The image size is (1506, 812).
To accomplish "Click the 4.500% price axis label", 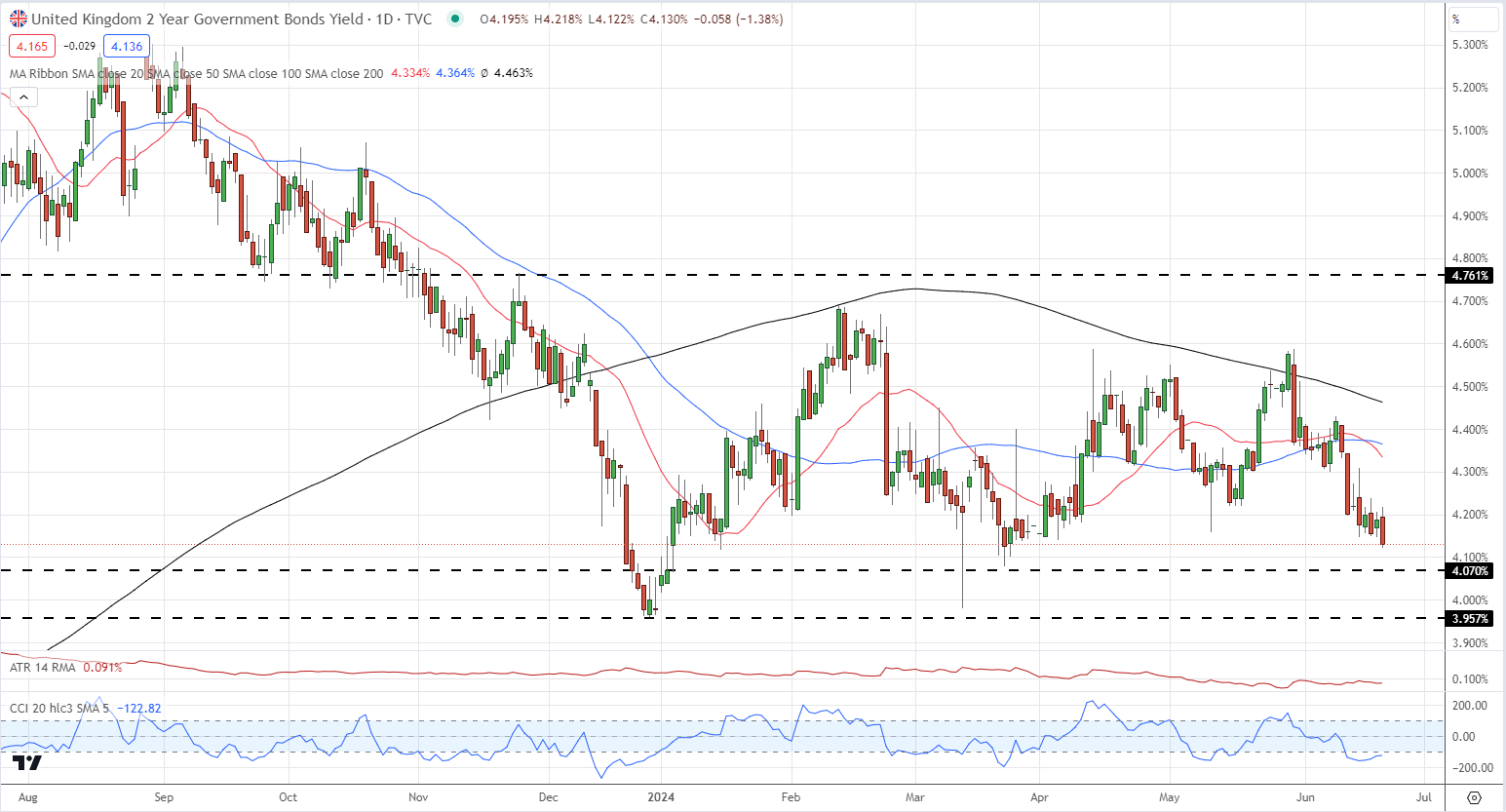I will tap(1470, 387).
